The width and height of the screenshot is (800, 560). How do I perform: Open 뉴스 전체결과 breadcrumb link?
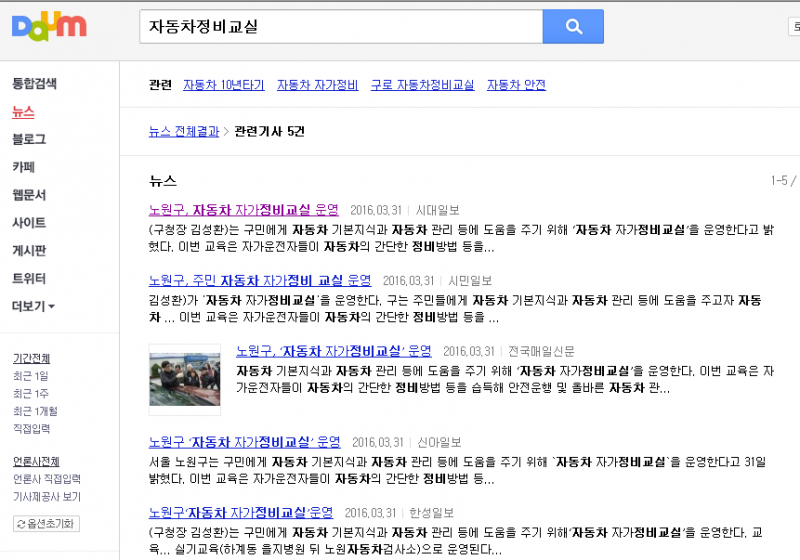(183, 131)
